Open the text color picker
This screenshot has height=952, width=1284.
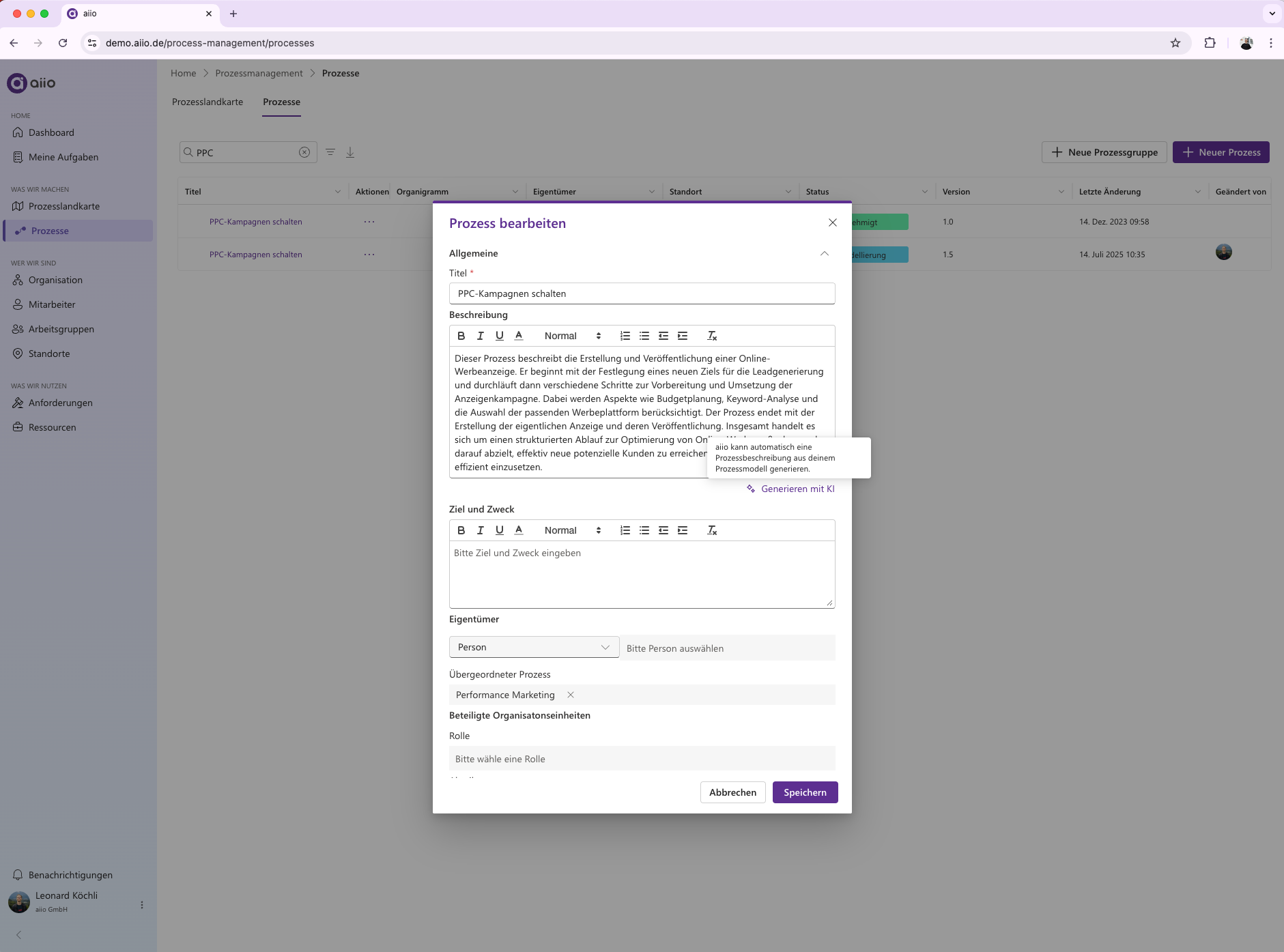tap(519, 336)
